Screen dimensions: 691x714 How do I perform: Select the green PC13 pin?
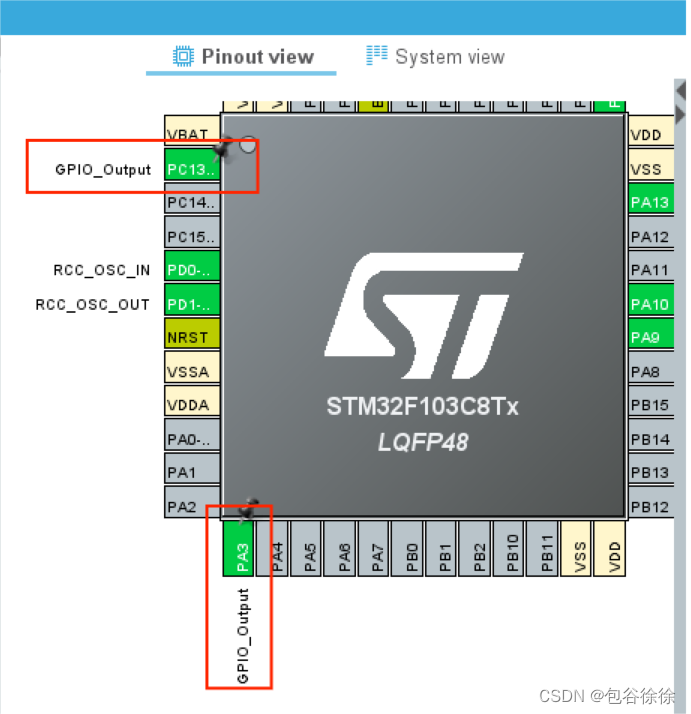point(192,164)
